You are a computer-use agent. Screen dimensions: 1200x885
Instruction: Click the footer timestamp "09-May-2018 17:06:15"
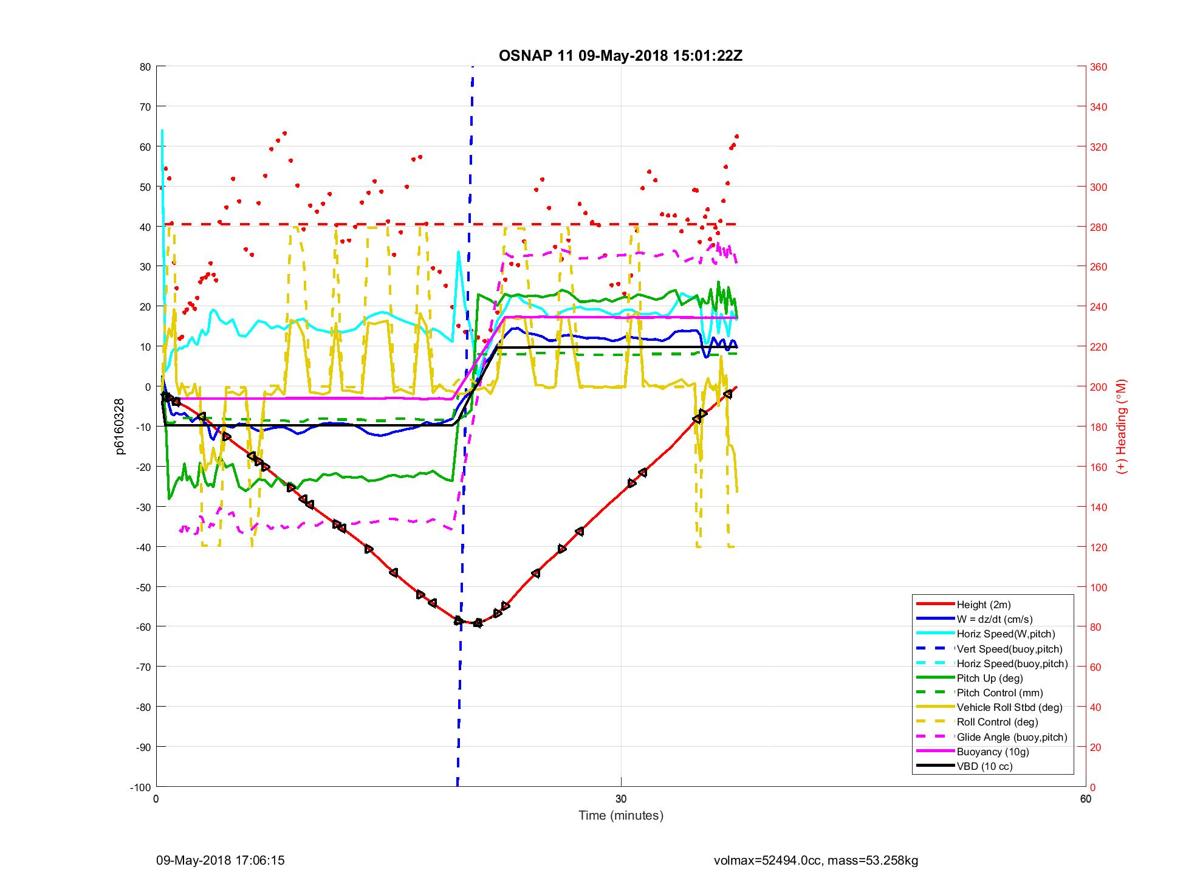[220, 859]
